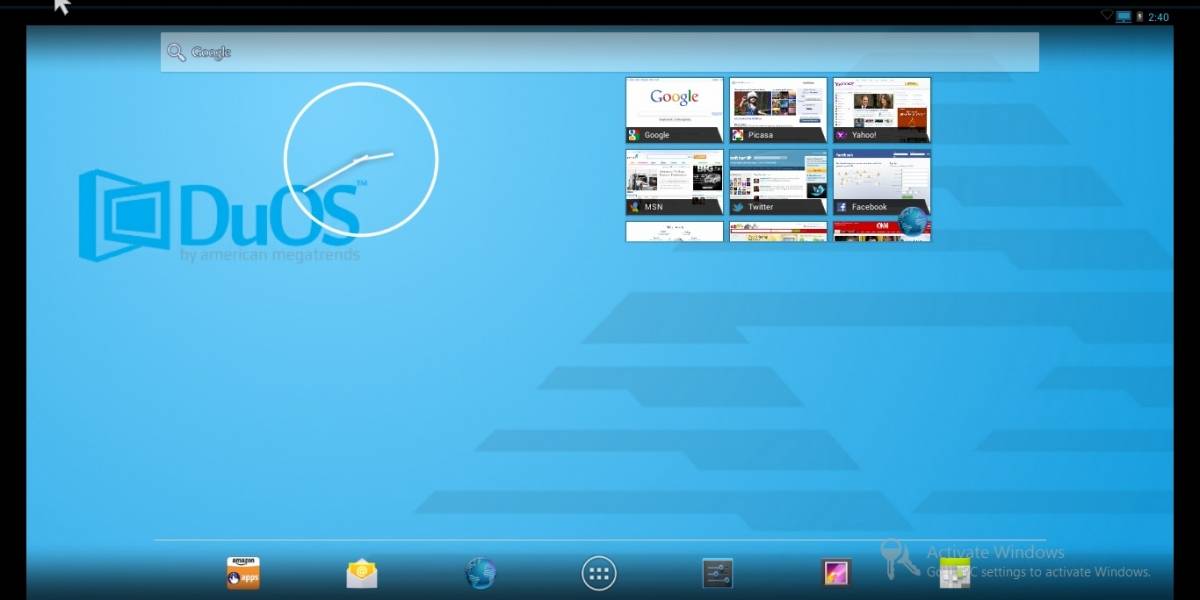Image resolution: width=1200 pixels, height=600 pixels.
Task: Click the analog clock widget
Action: coord(361,160)
